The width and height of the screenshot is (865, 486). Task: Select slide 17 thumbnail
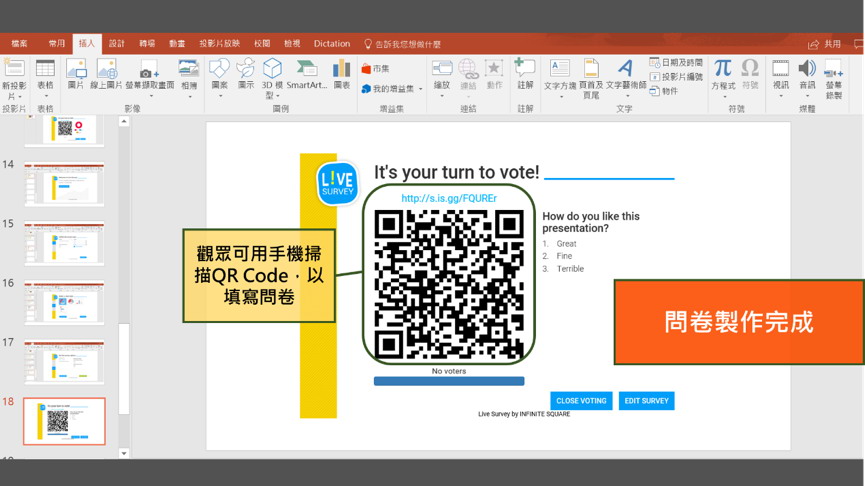(64, 361)
